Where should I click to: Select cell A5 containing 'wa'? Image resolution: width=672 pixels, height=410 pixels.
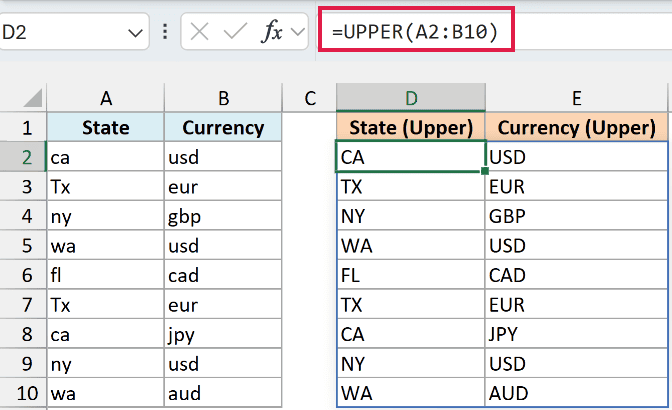pos(105,245)
